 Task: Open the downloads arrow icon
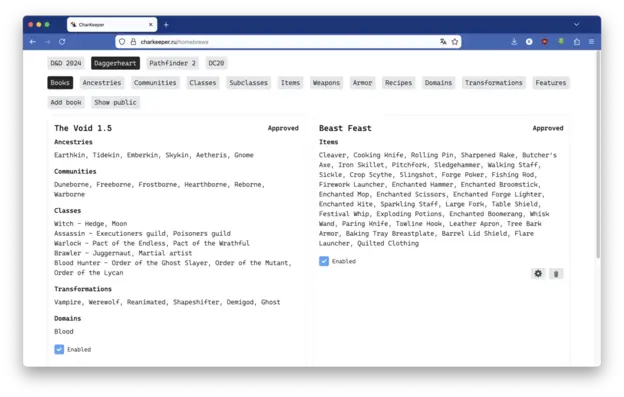coord(514,42)
